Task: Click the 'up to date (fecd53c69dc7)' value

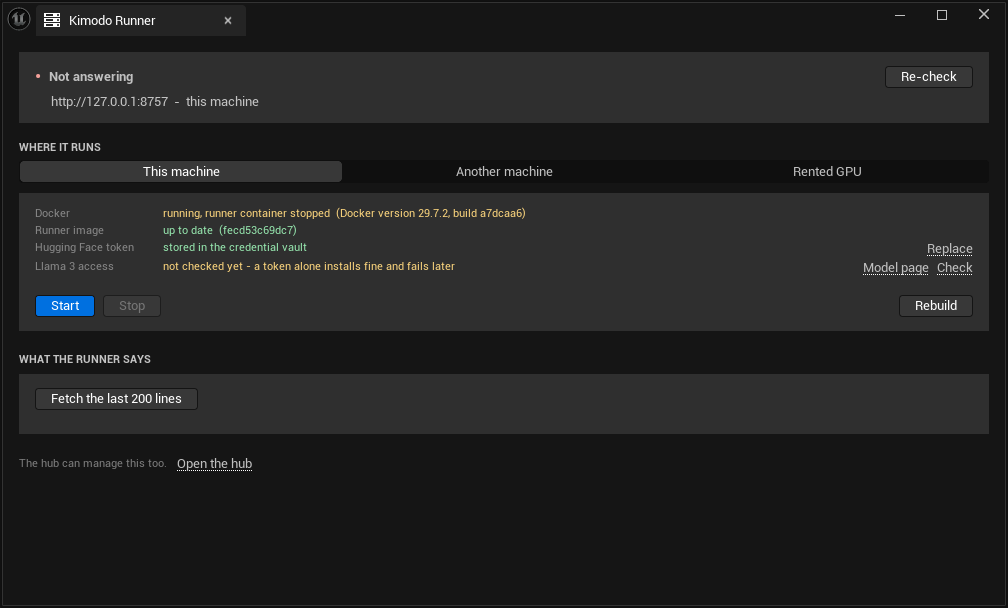Action: 230,230
